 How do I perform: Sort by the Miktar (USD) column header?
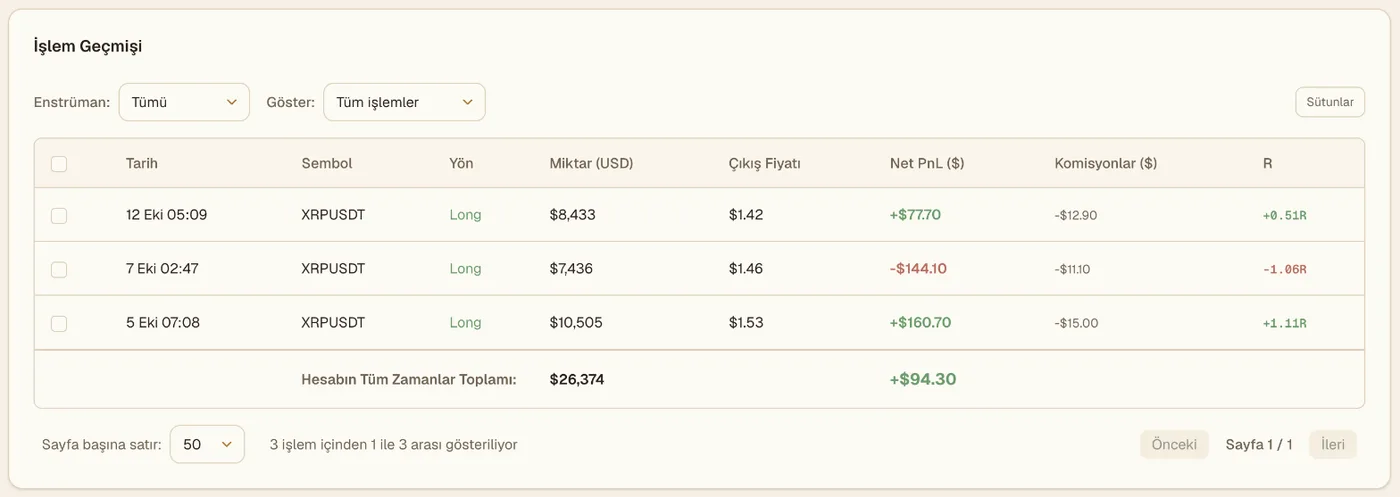click(x=591, y=163)
